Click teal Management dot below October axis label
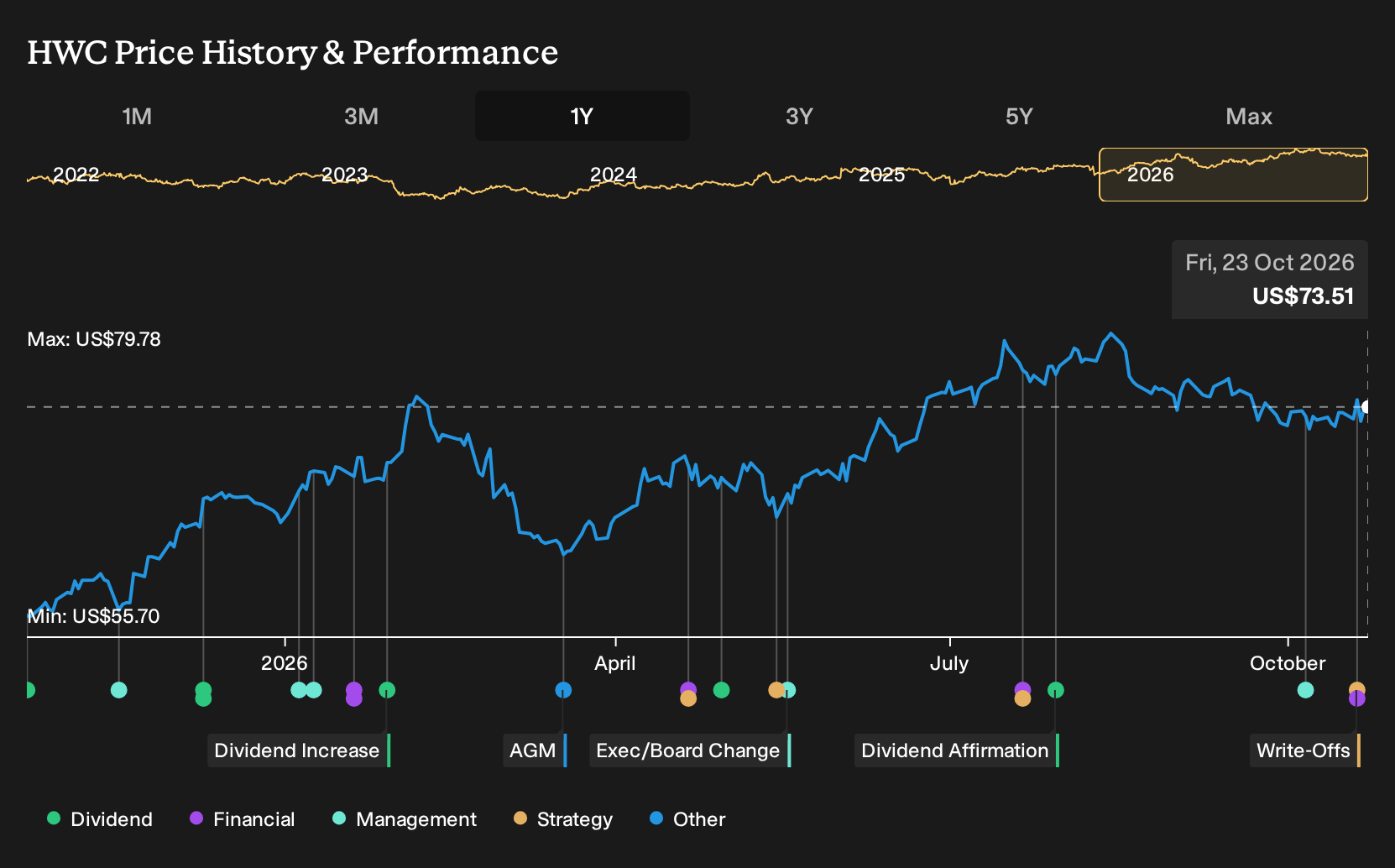Viewport: 1395px width, 868px height. pos(1305,690)
